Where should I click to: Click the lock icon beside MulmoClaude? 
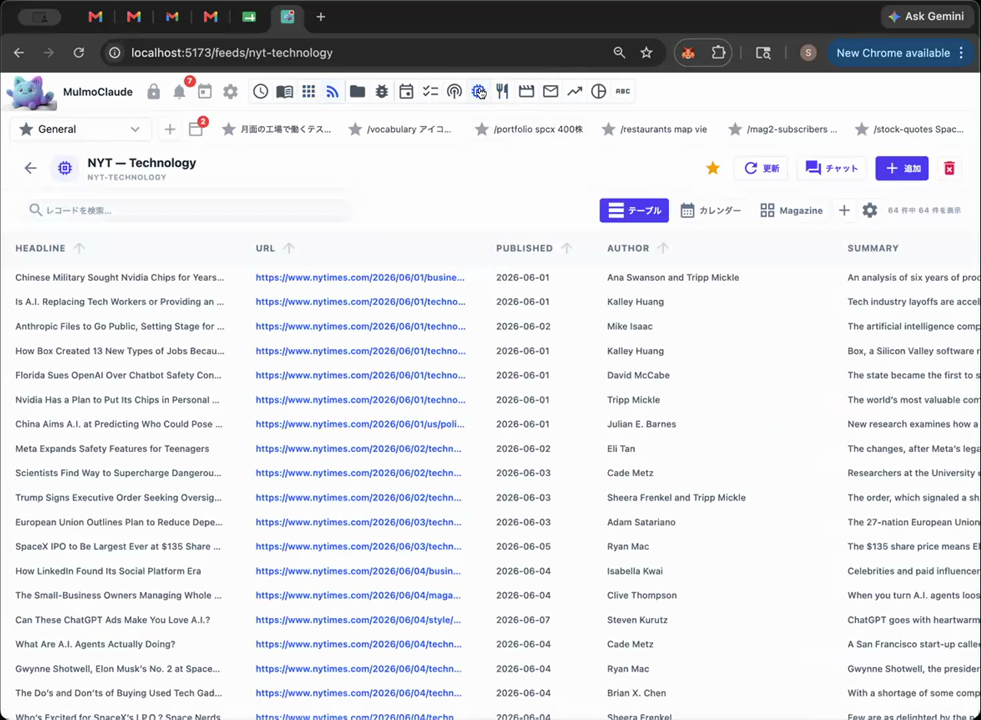pyautogui.click(x=153, y=92)
